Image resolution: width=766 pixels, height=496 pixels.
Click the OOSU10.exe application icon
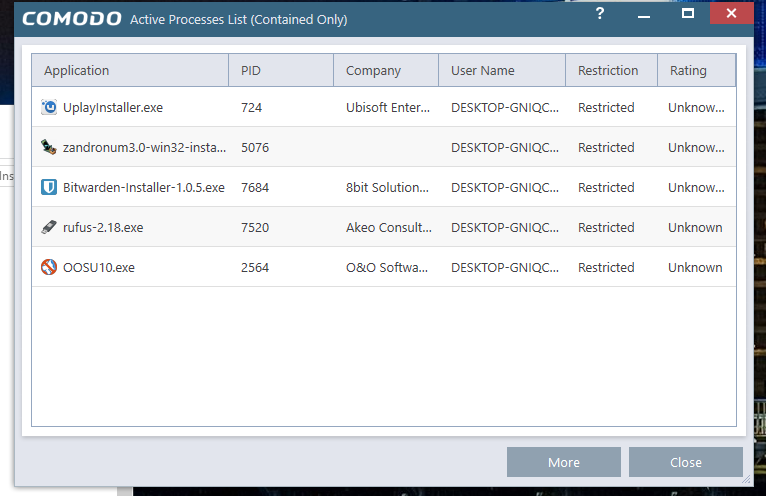(x=49, y=267)
